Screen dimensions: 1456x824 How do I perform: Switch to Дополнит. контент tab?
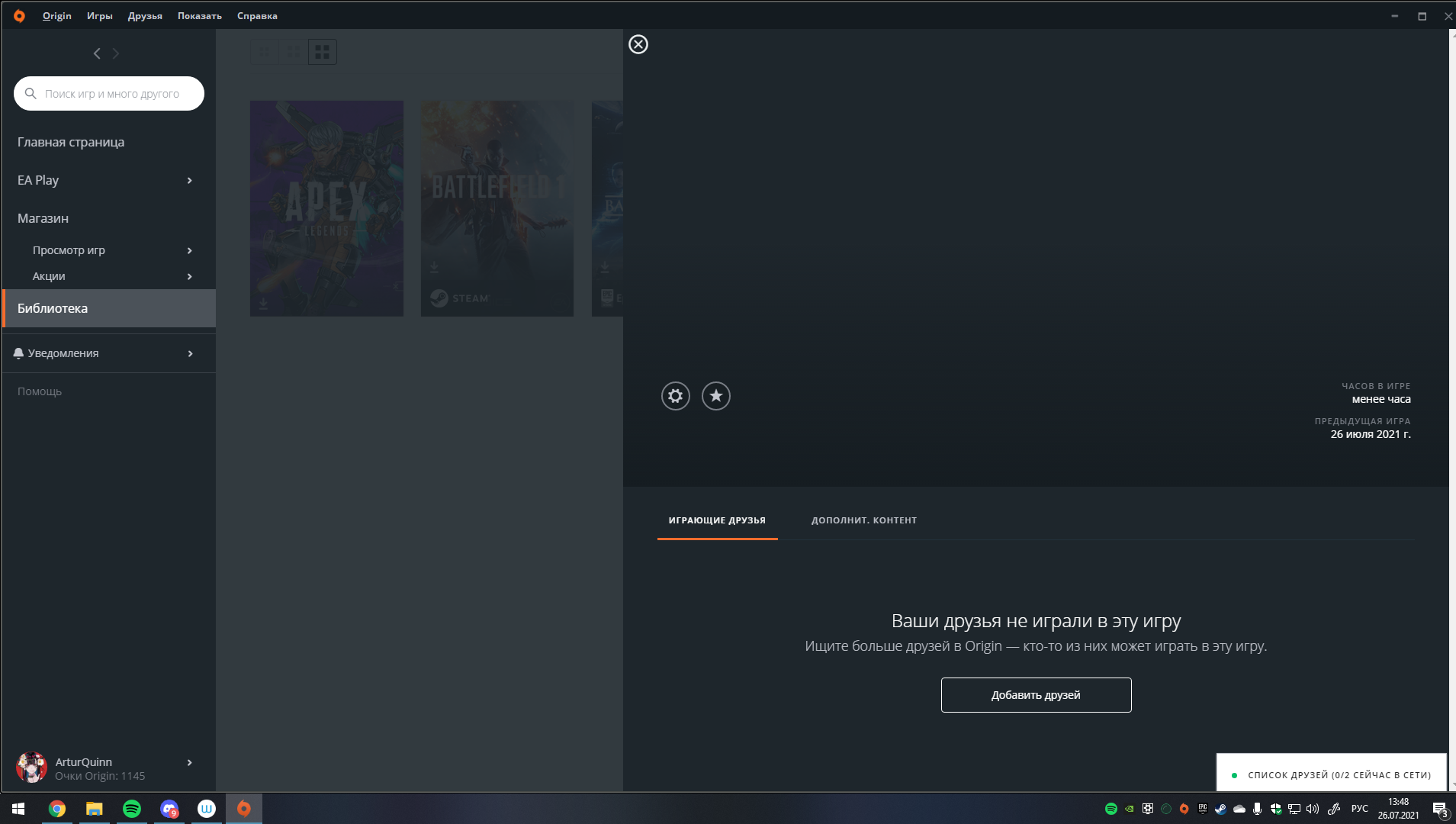tap(863, 520)
